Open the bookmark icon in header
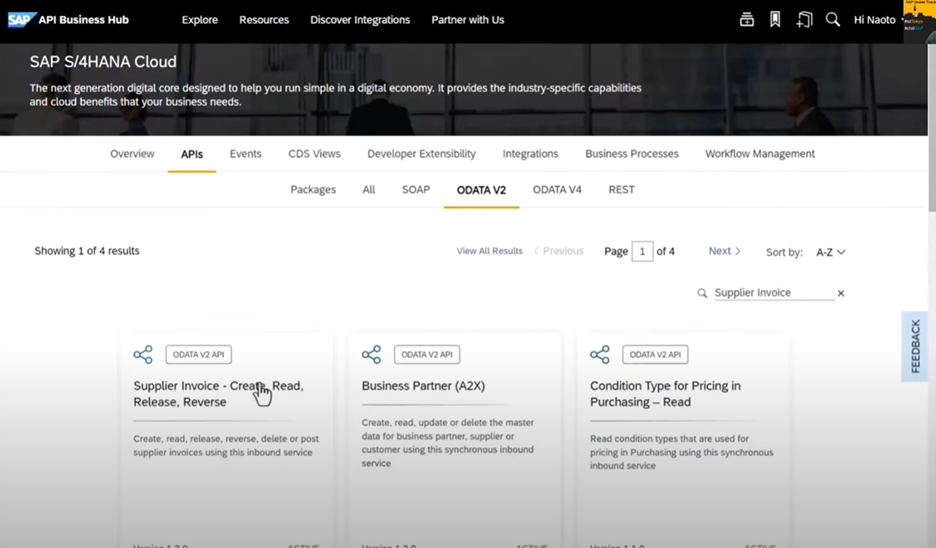 tap(775, 20)
